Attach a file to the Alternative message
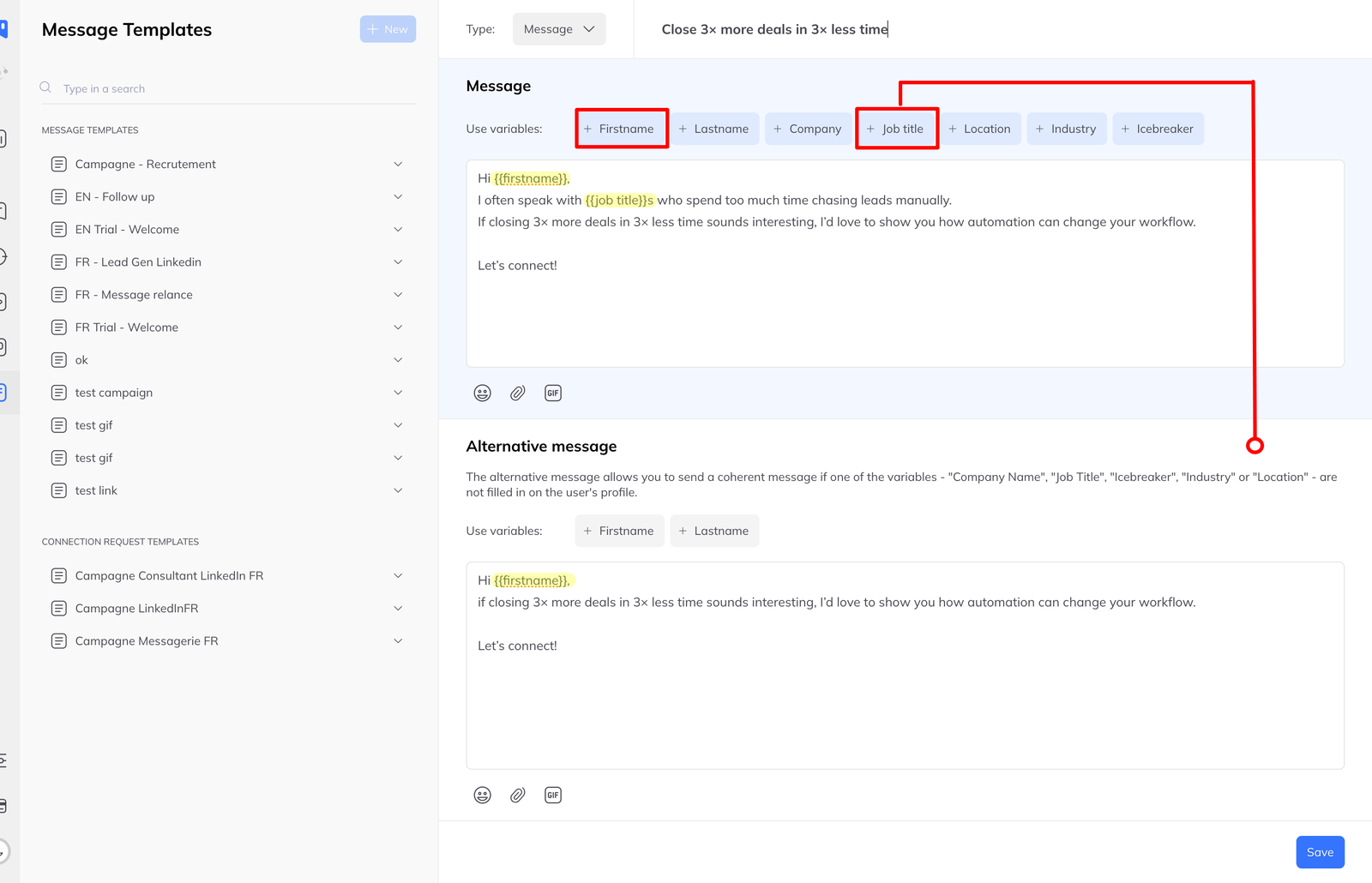This screenshot has height=883, width=1372. point(518,795)
